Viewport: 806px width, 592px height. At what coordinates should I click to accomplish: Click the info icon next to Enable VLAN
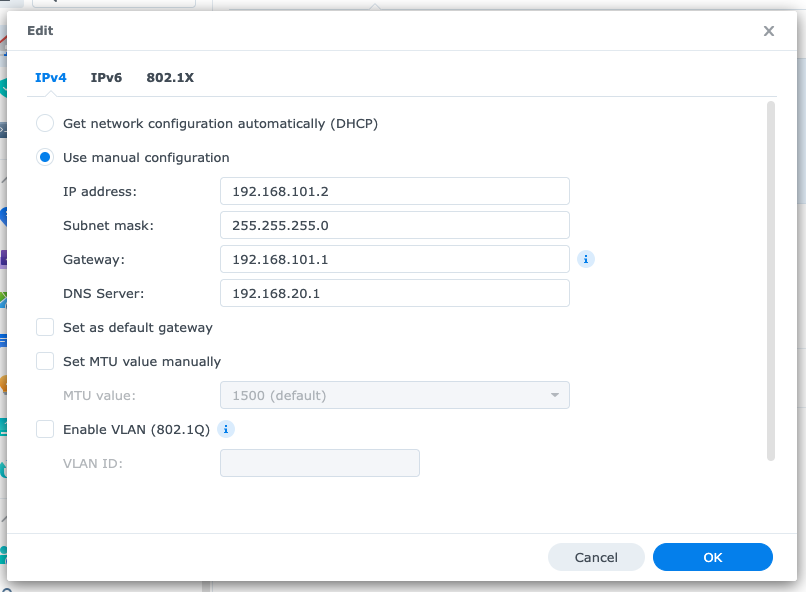click(x=226, y=429)
